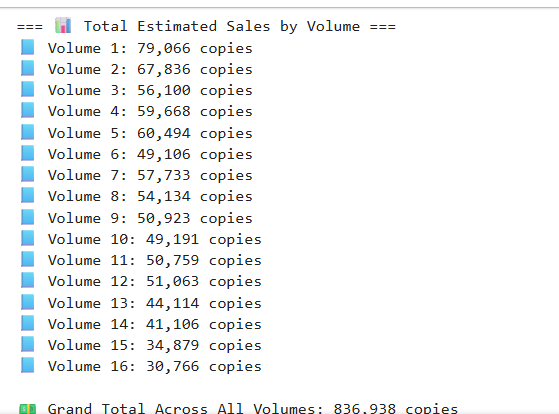Click the 'Volume 12: 51,063 copies' line
Image resolution: width=559 pixels, height=414 pixels.
(x=155, y=282)
